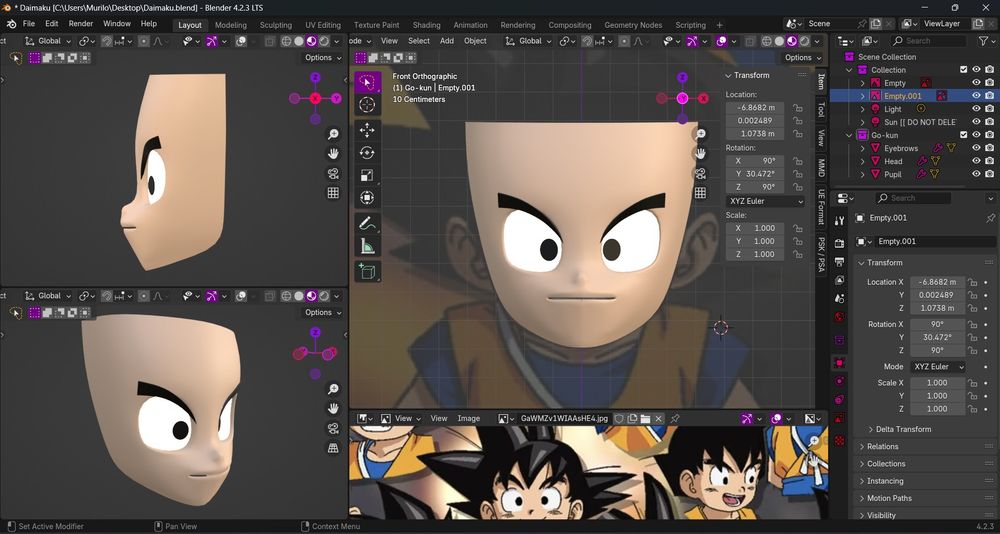The height and width of the screenshot is (534, 1000).
Task: Expand the Light item in the Outliner
Action: pos(863,109)
